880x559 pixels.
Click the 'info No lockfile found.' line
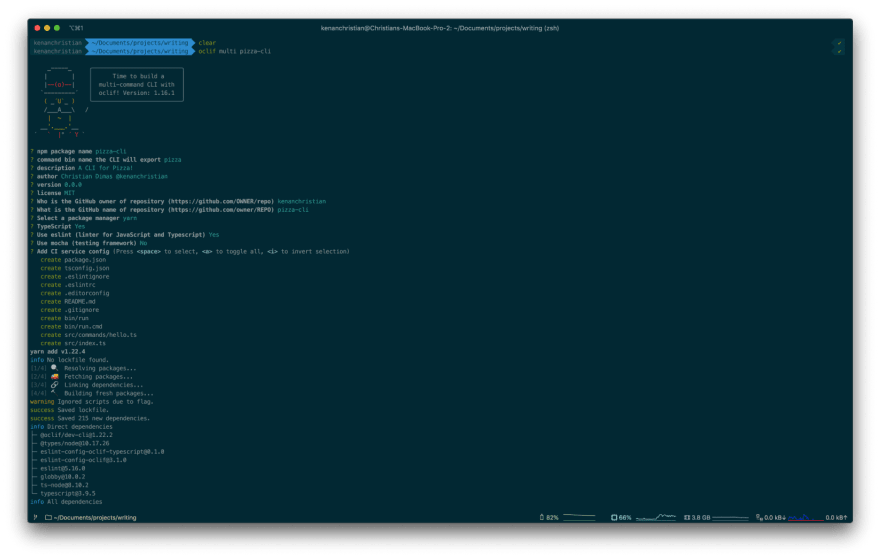click(70, 360)
